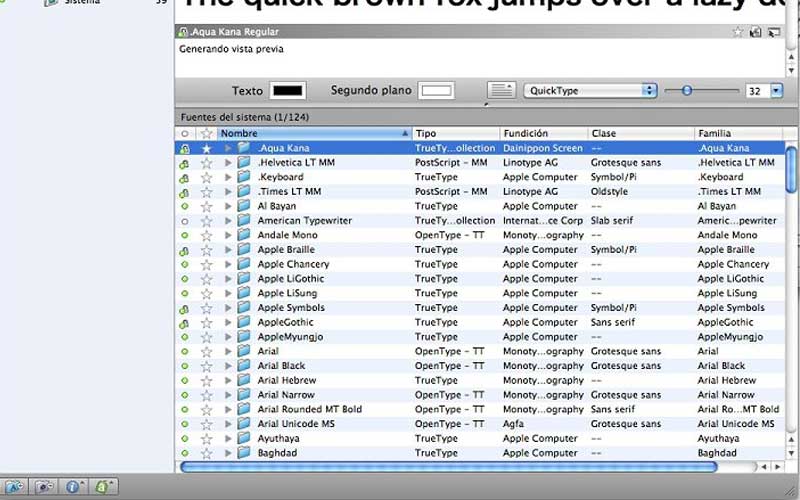Click the Slab serif class cell
Image resolution: width=800 pixels, height=500 pixels.
coord(612,220)
